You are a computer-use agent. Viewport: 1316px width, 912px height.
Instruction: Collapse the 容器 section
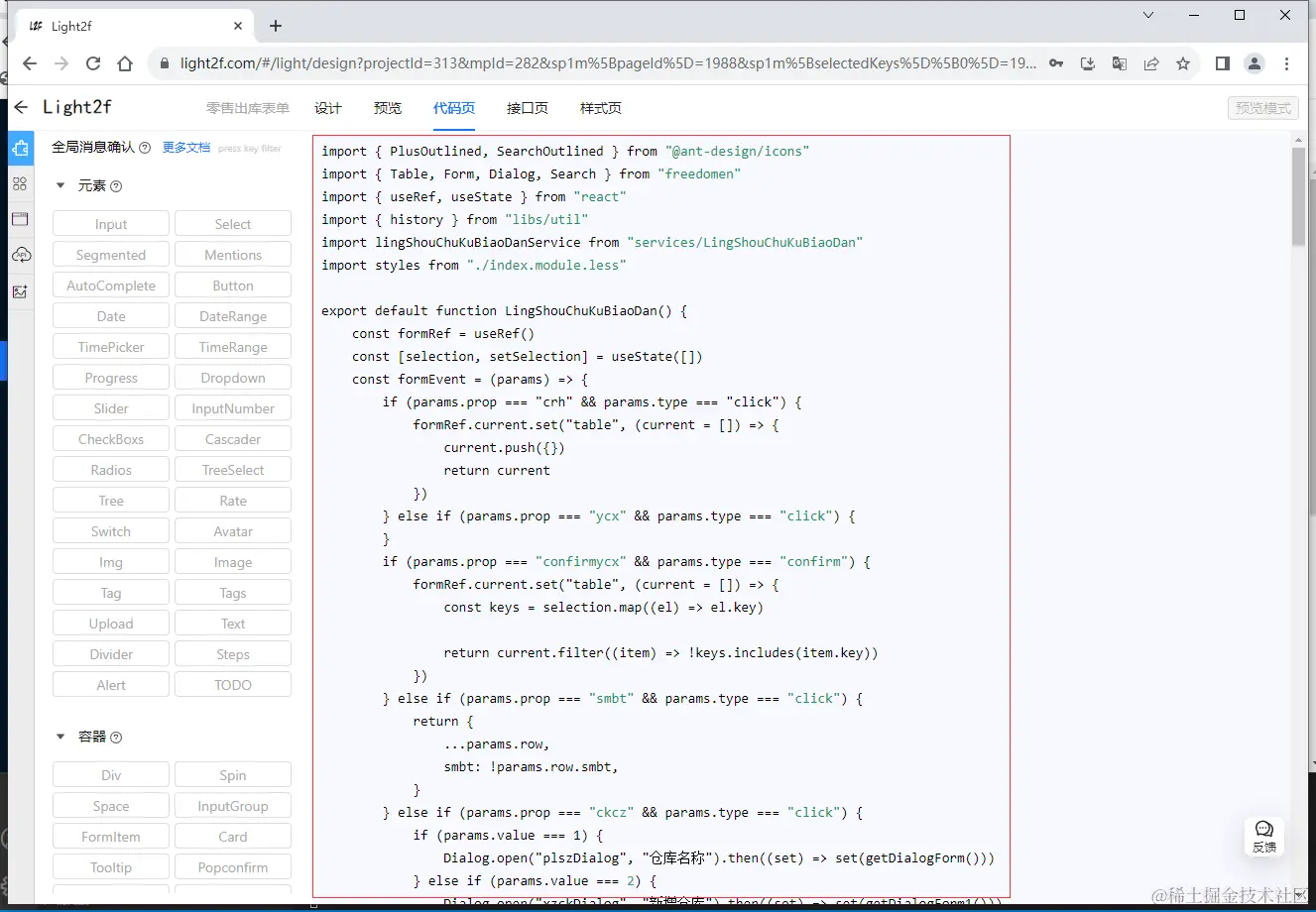tap(60, 737)
